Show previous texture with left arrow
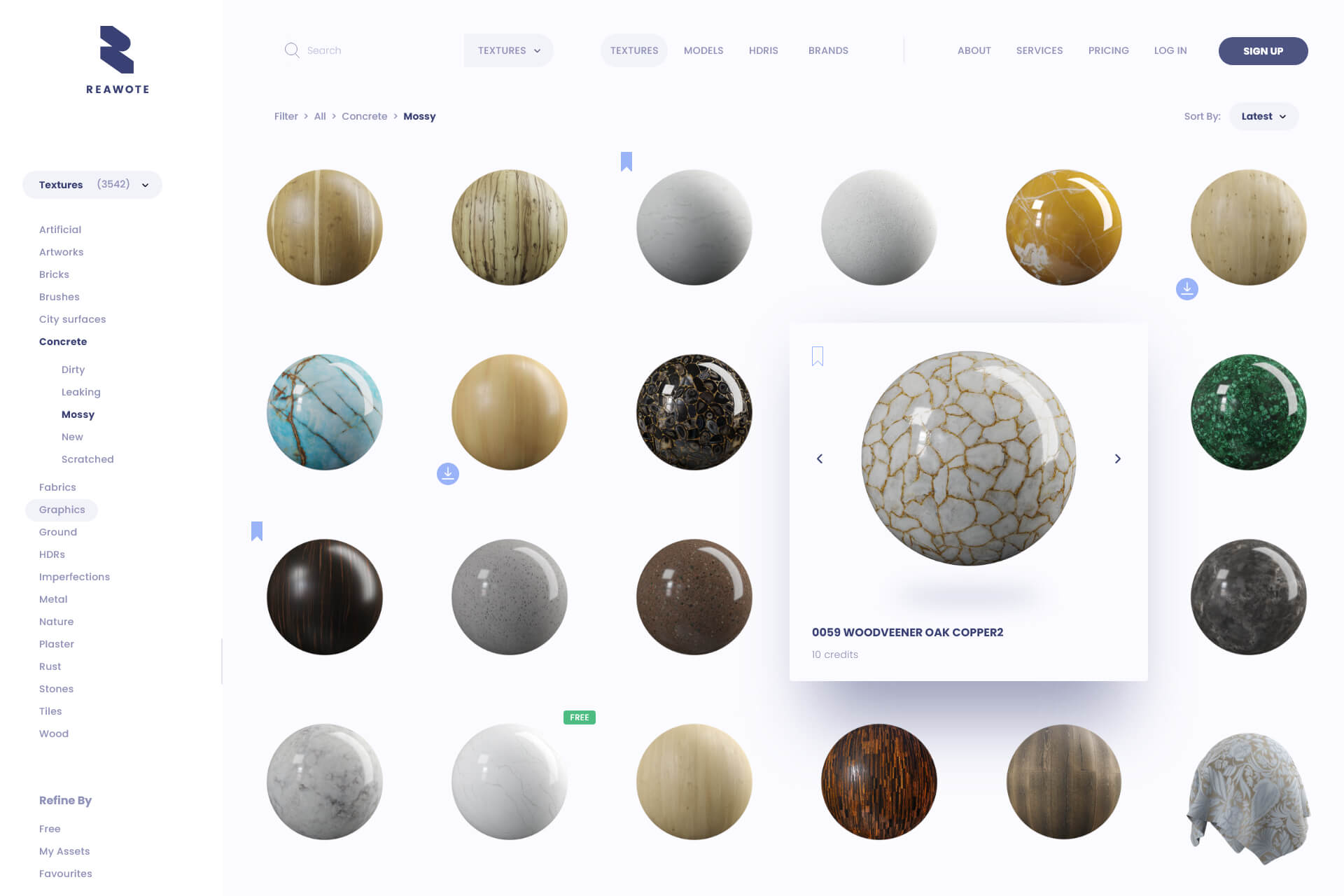The height and width of the screenshot is (896, 1344). 820,458
